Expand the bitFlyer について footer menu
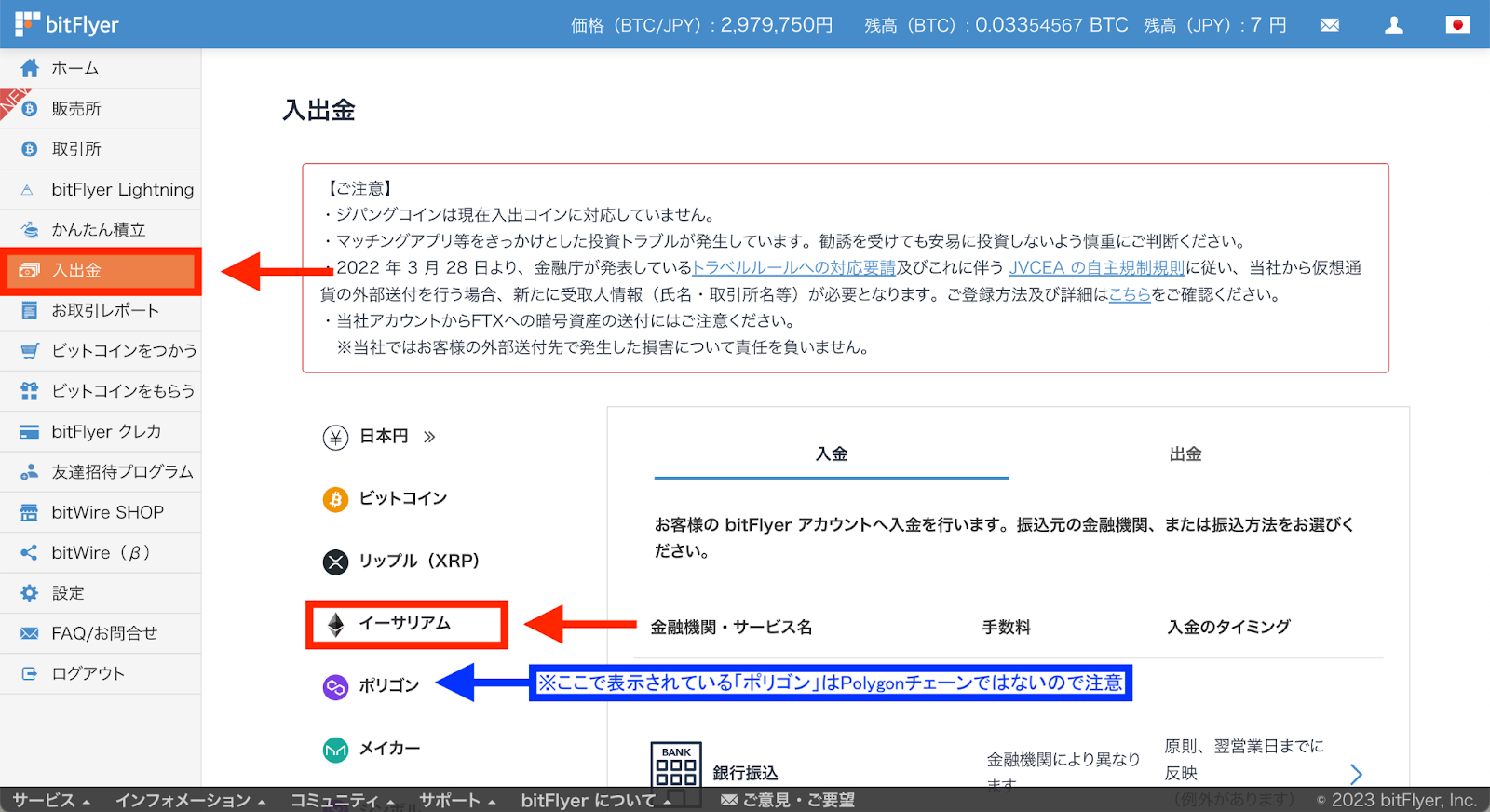This screenshot has width=1490, height=812. (x=596, y=800)
